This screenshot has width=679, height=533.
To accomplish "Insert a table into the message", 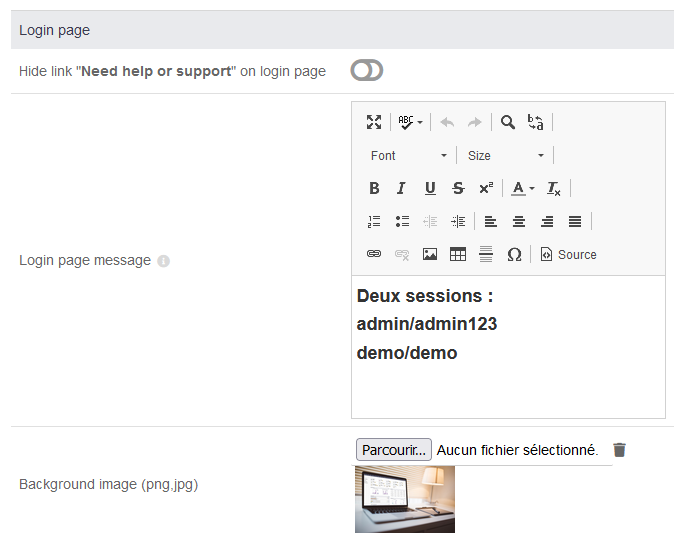I will coord(458,254).
